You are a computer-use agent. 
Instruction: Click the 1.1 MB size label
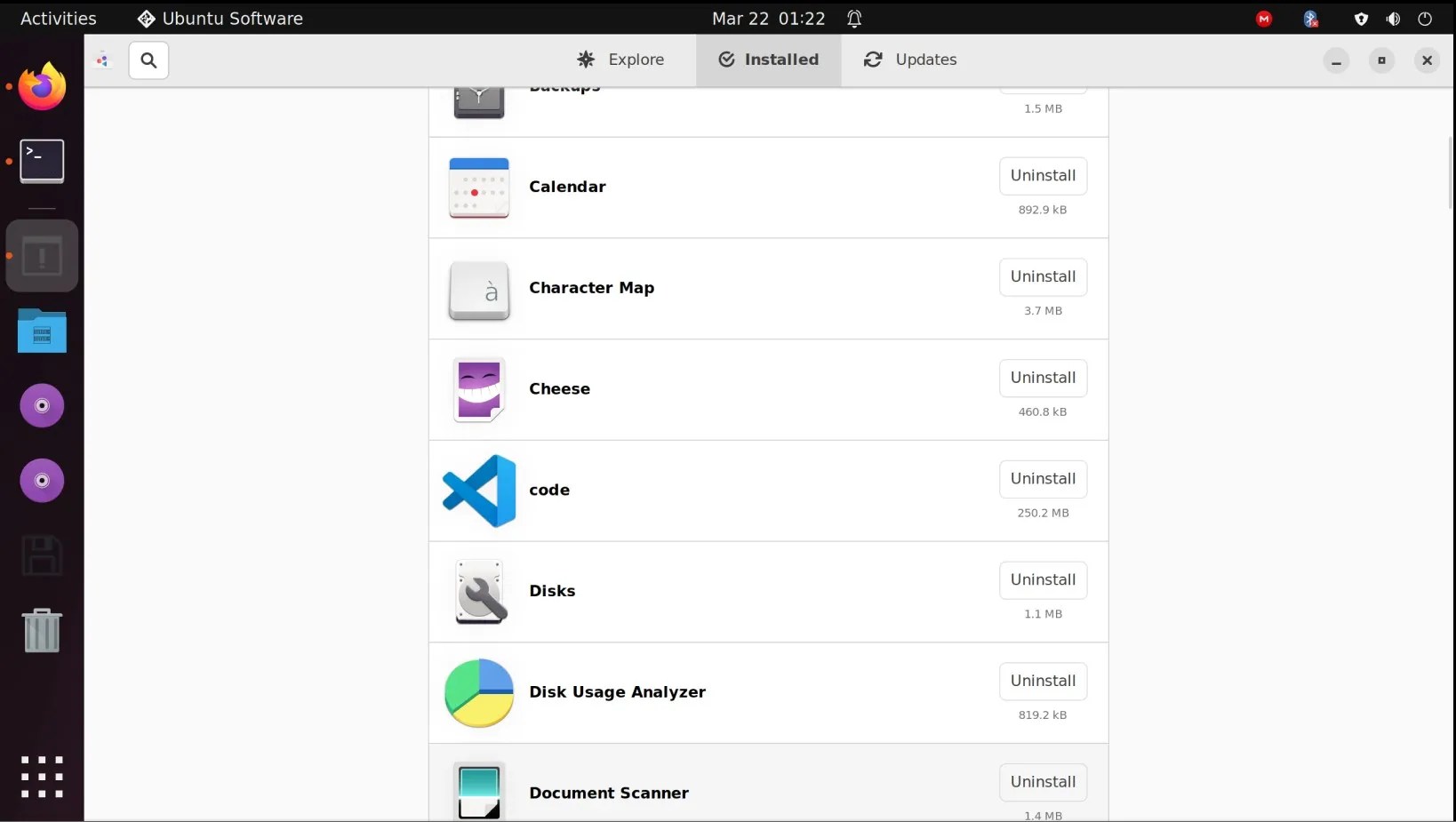[x=1043, y=614]
